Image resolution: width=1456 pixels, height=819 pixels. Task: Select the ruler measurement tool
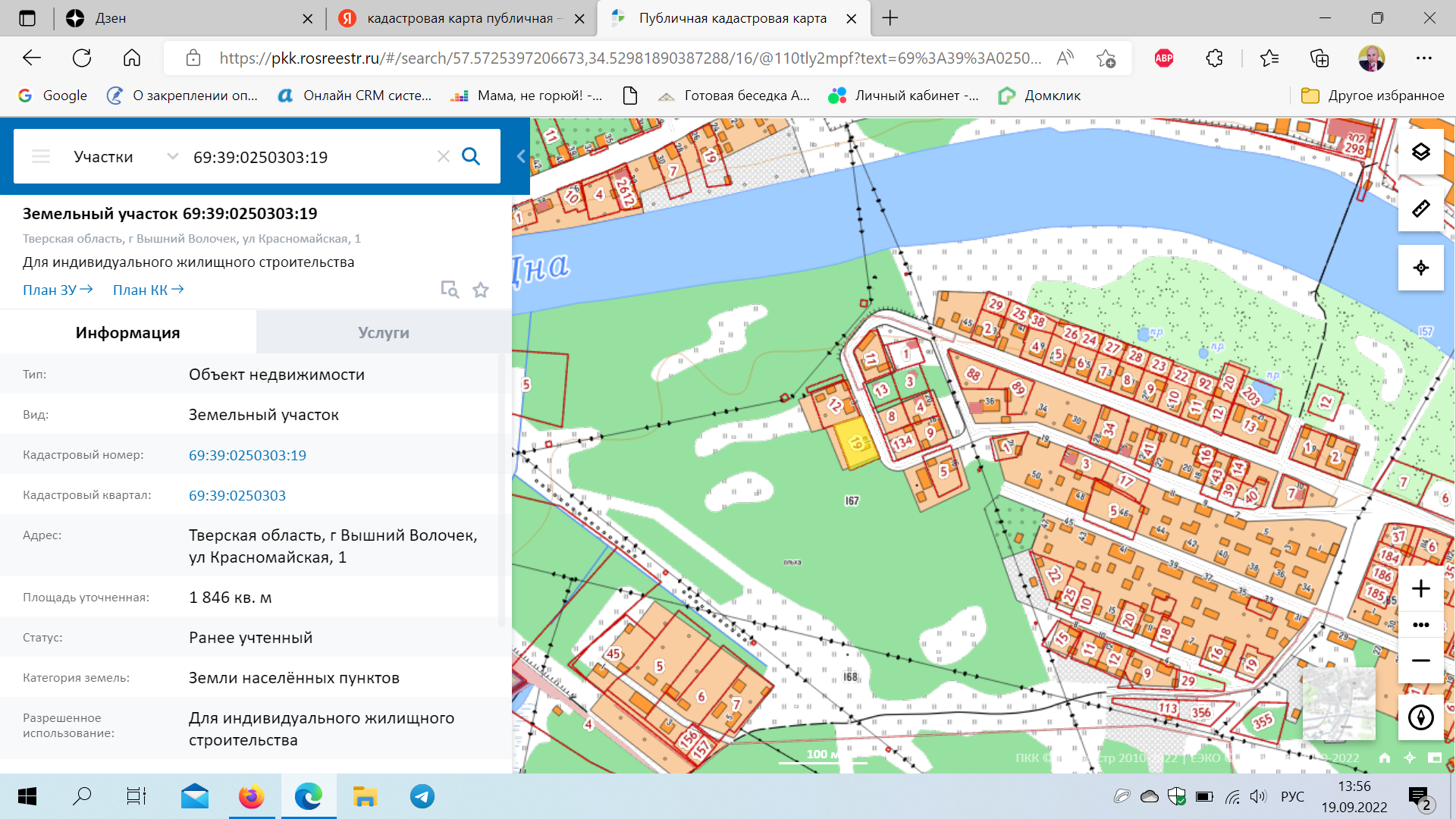[x=1420, y=209]
